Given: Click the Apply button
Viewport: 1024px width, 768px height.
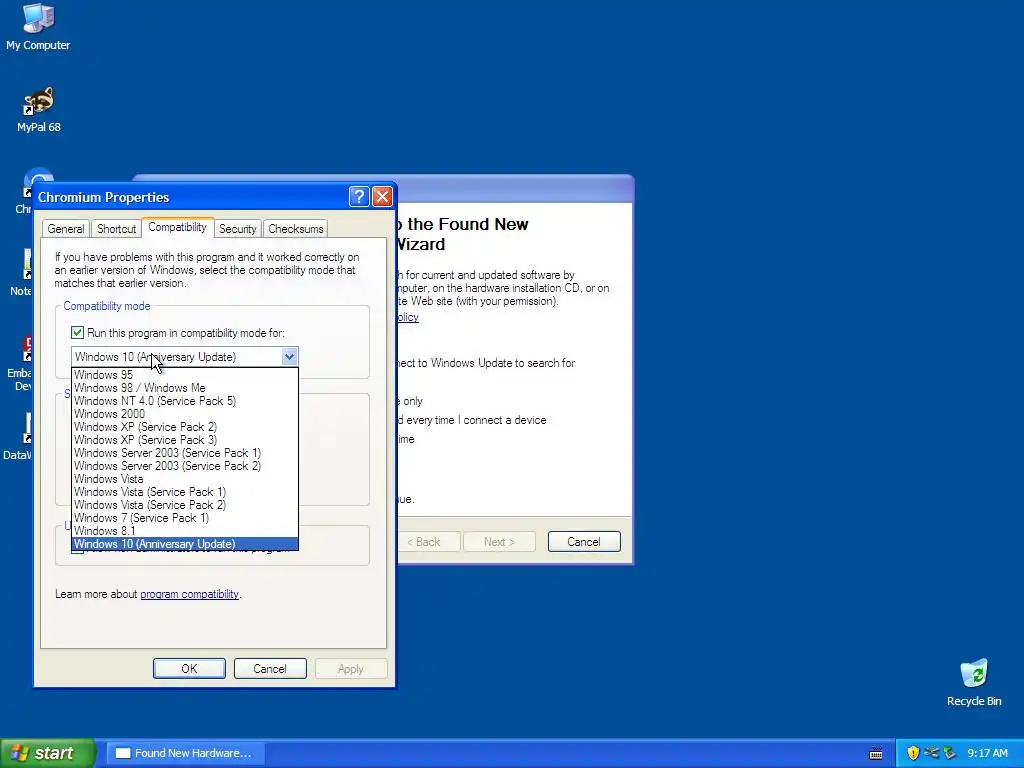Looking at the screenshot, I should point(351,669).
